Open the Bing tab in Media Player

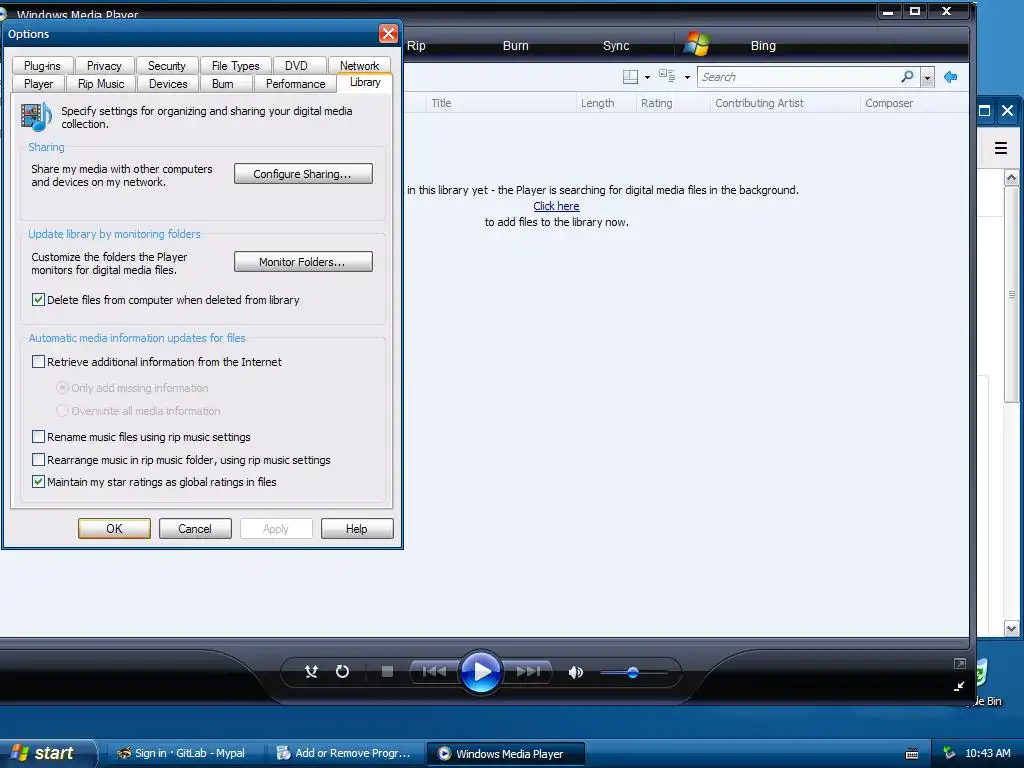tap(763, 46)
